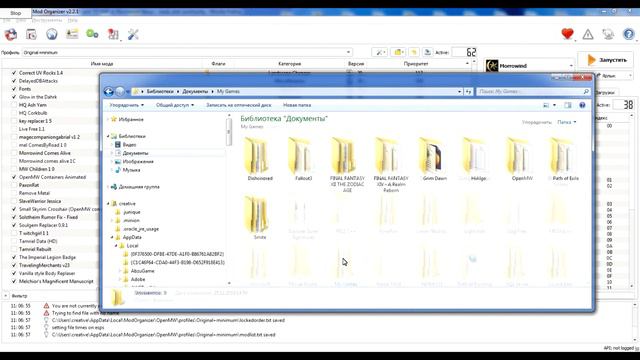Collapse the Local tree node
Image resolution: width=640 pixels, height=360 pixels.
point(116,246)
